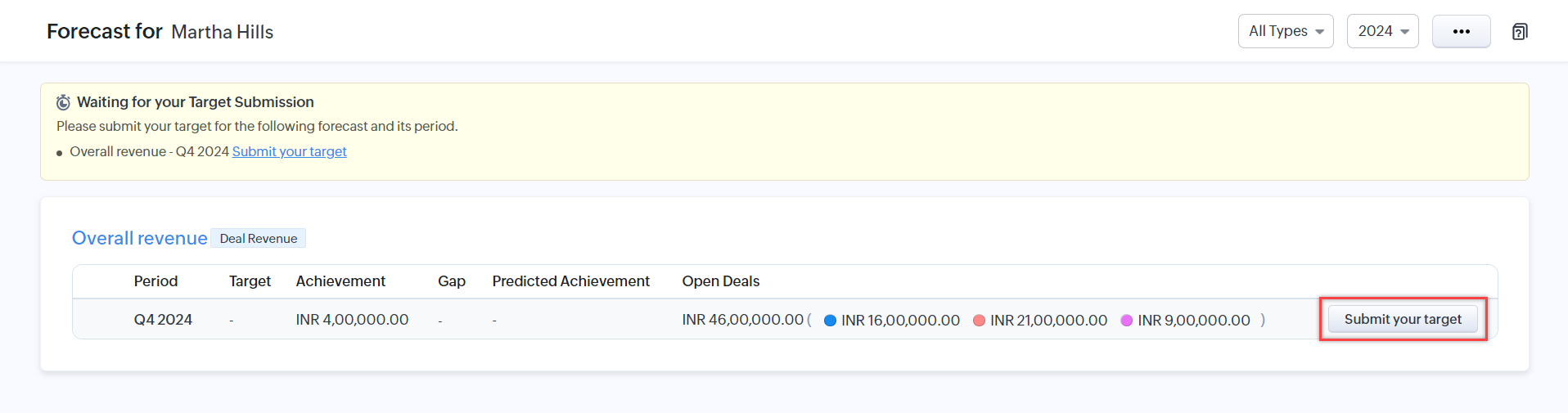The image size is (1568, 413).
Task: Follow the Submit your target link in banner
Action: 289,151
